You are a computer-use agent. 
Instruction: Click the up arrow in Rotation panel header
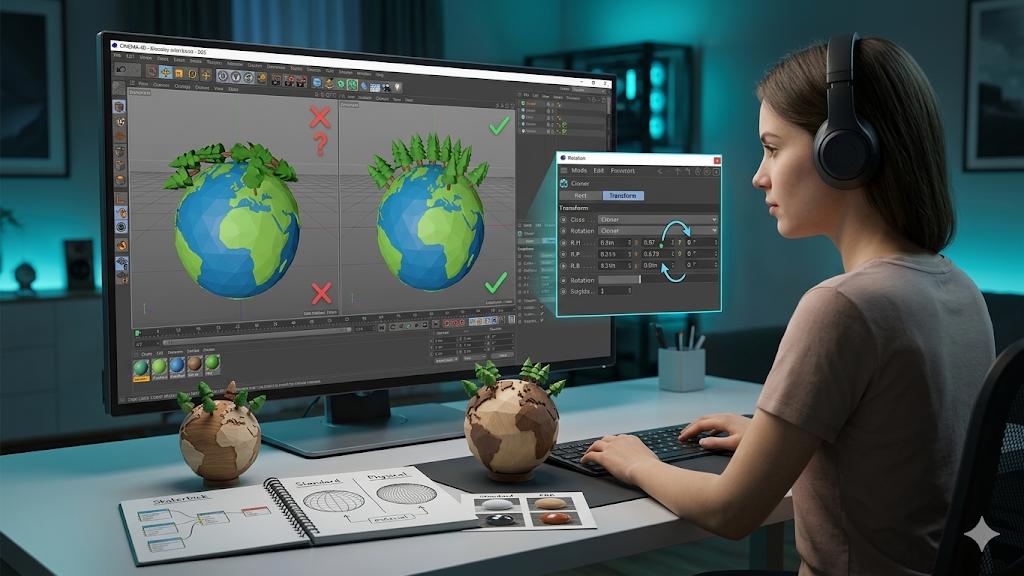pyautogui.click(x=676, y=171)
